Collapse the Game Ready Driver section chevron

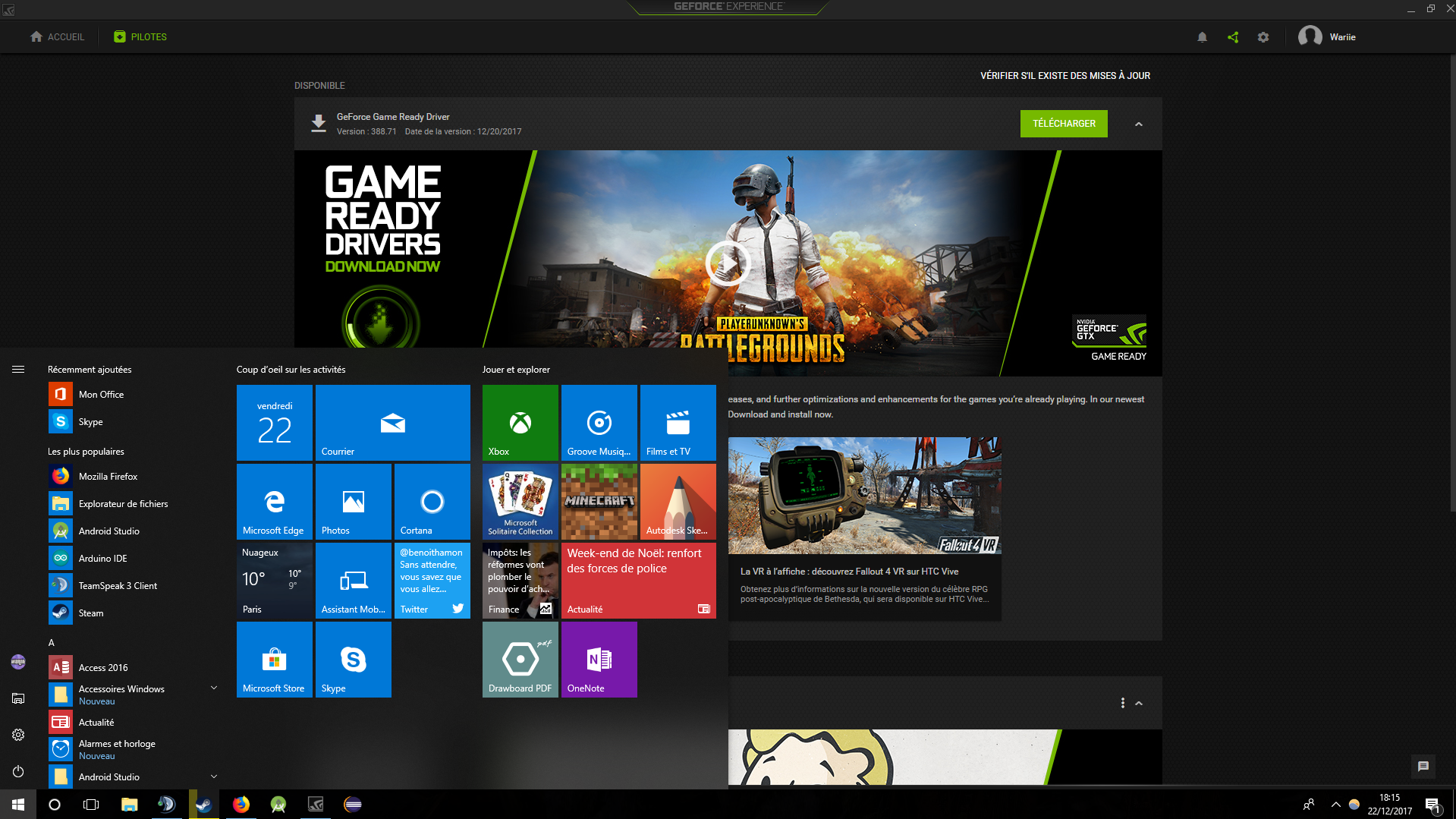1138,124
